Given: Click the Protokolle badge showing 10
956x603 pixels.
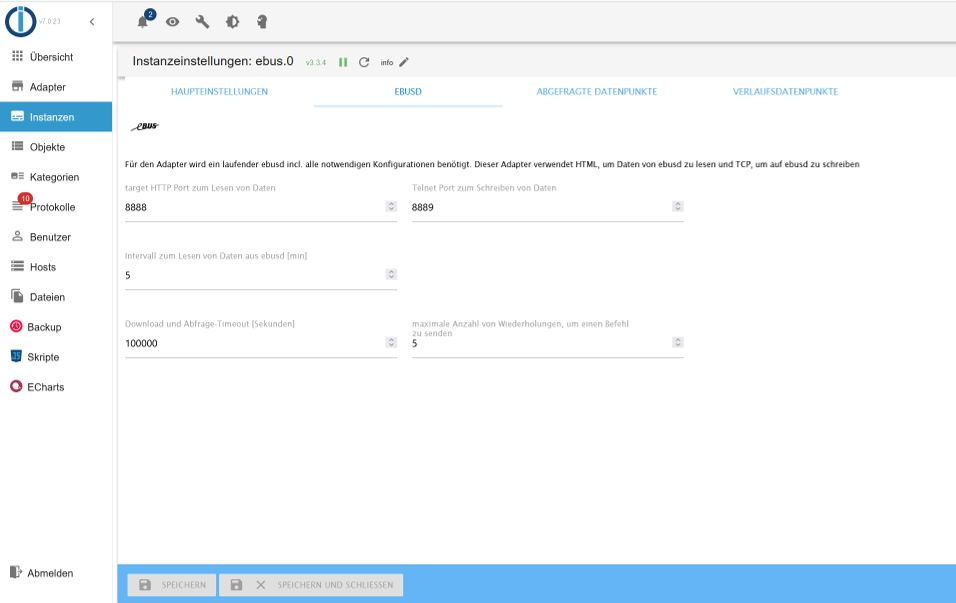Looking at the screenshot, I should click(x=25, y=199).
